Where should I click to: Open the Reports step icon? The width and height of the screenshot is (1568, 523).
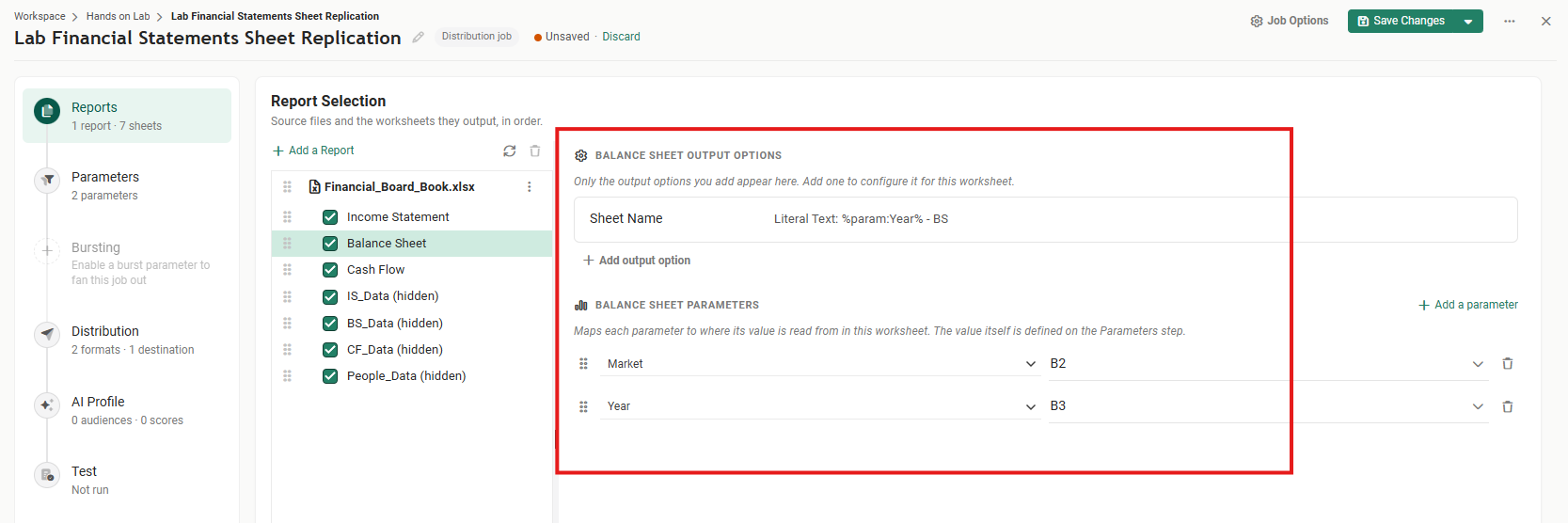point(47,111)
